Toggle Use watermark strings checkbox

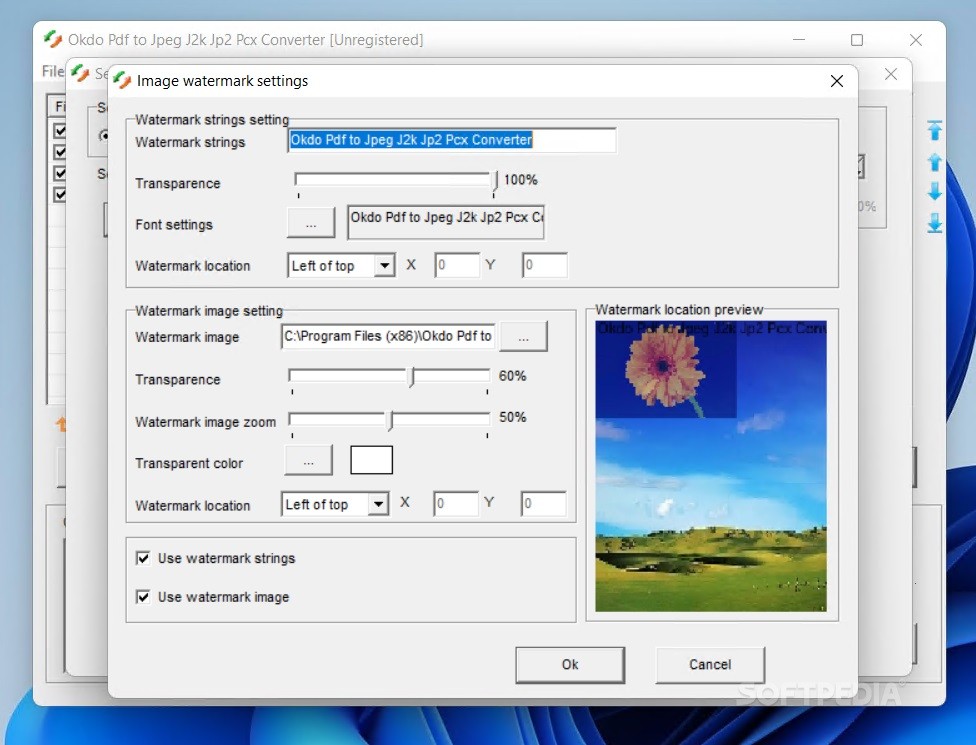point(143,558)
